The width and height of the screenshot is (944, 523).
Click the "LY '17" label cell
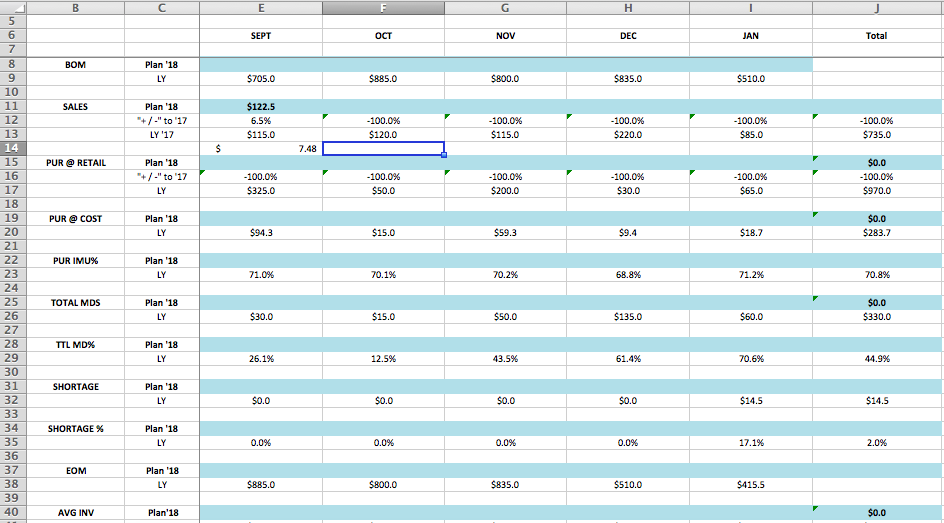[x=162, y=134]
